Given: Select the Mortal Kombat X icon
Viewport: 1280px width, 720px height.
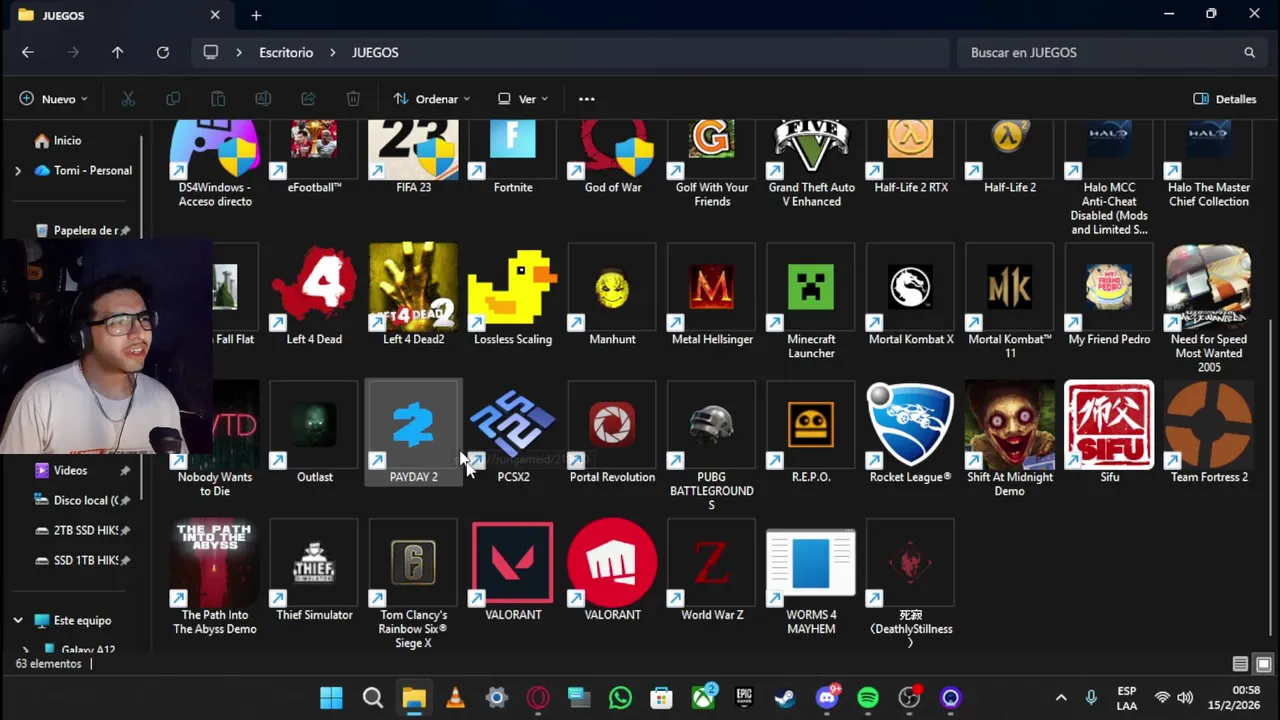Looking at the screenshot, I should click(910, 287).
